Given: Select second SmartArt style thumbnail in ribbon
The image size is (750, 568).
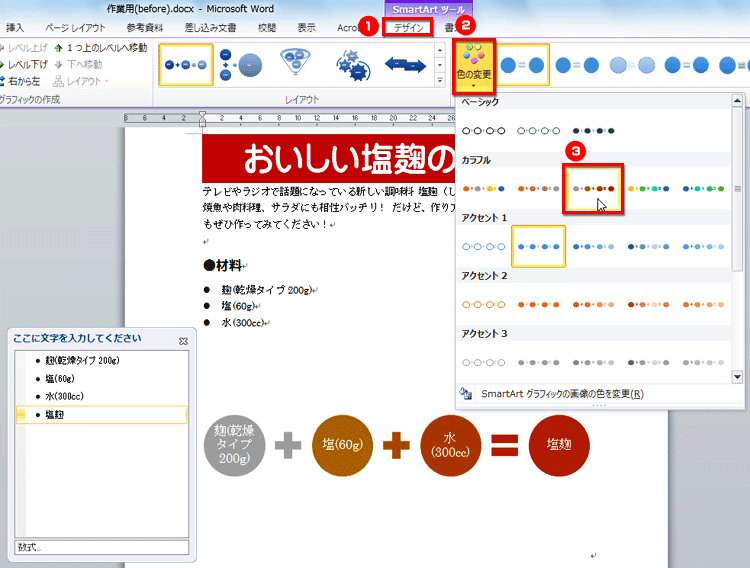Looking at the screenshot, I should [x=577, y=65].
